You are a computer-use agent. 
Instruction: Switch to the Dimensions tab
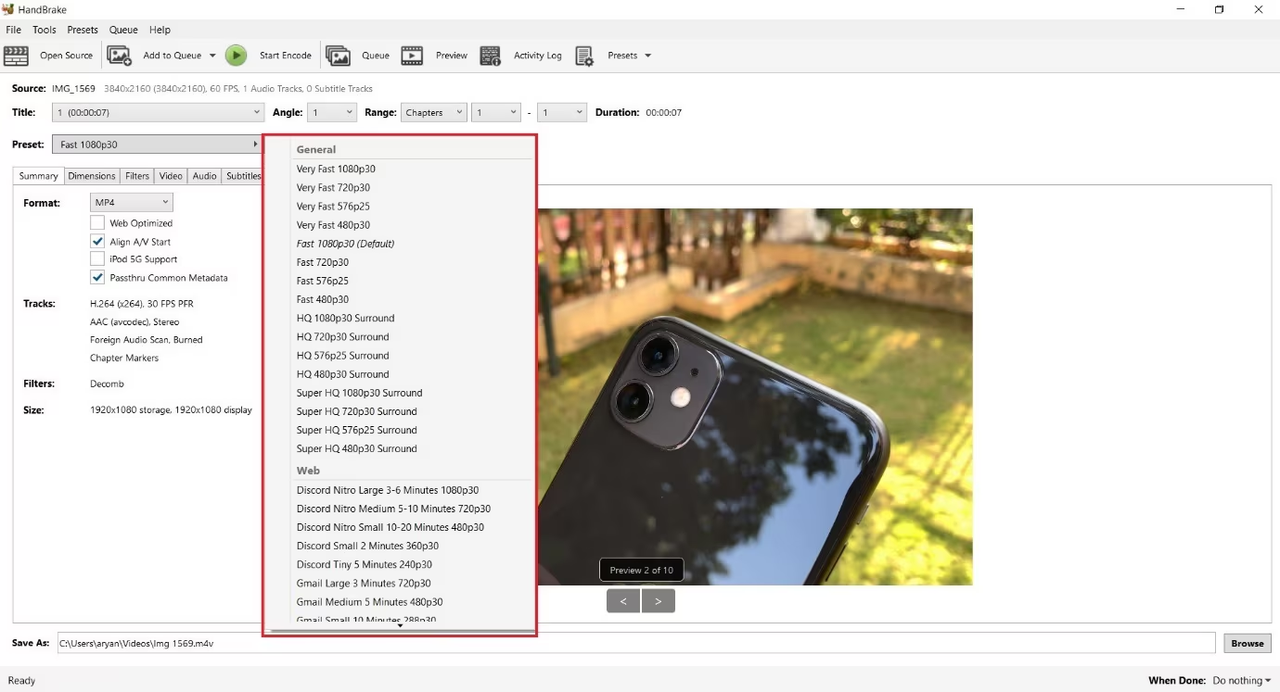point(92,176)
